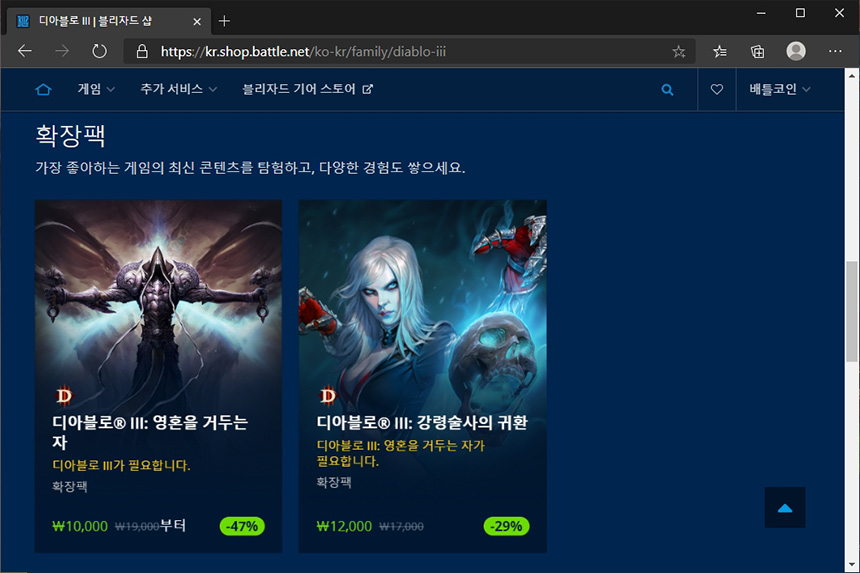Click the 확장팩 section heading
This screenshot has height=573, width=860.
[x=70, y=135]
